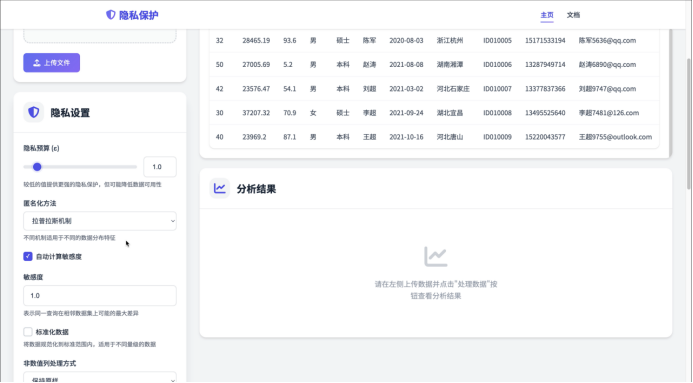Click the salary value 27005.69
The height and width of the screenshot is (383, 693).
[x=256, y=64]
